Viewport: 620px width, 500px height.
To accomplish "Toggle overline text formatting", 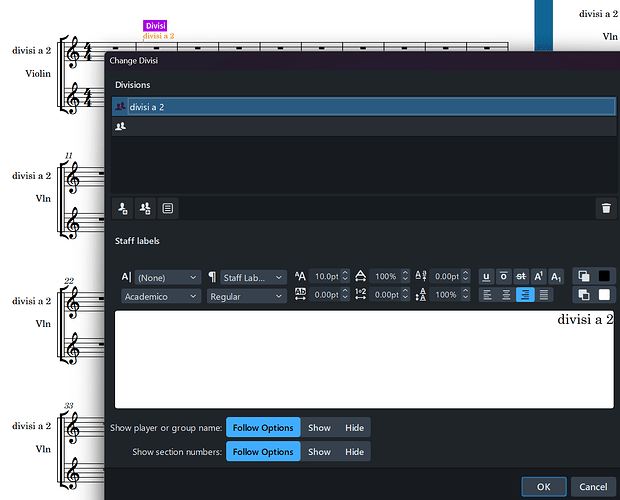I will pyautogui.click(x=503, y=276).
